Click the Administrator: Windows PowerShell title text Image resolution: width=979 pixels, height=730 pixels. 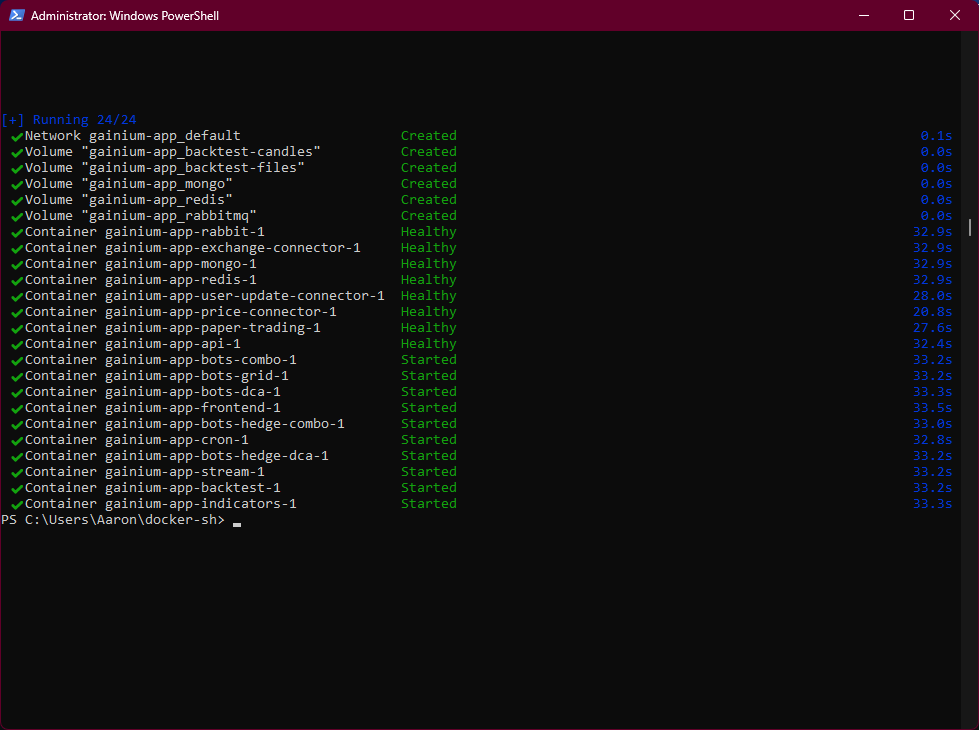click(x=125, y=16)
